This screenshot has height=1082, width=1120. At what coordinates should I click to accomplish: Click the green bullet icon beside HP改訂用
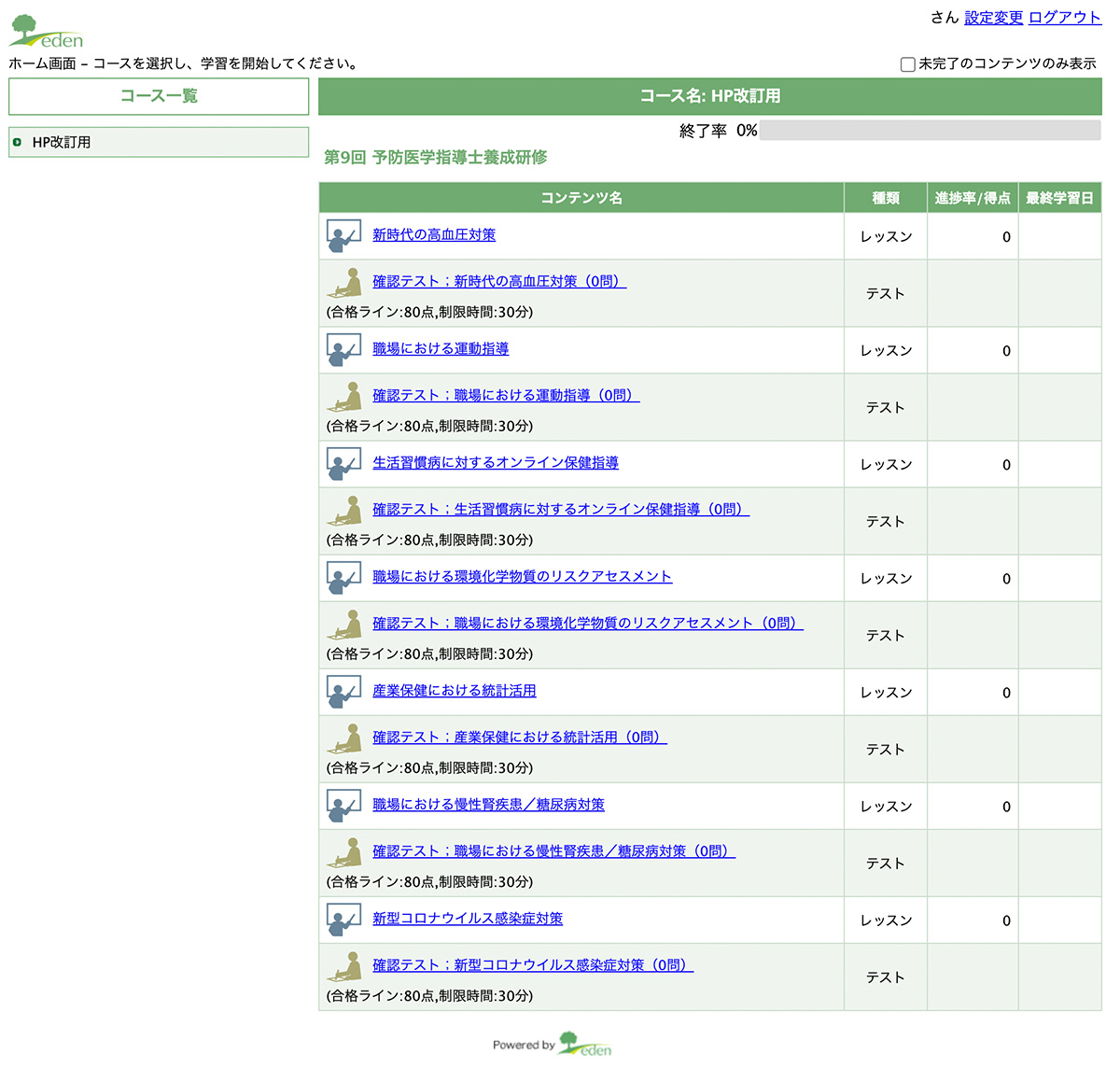(x=18, y=142)
